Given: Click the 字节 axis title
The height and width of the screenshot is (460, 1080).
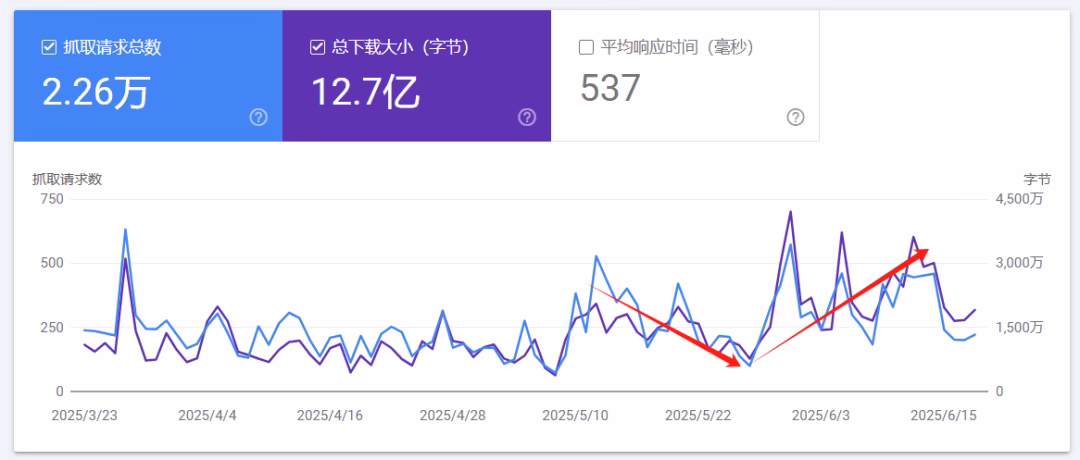Looking at the screenshot, I should [1036, 179].
